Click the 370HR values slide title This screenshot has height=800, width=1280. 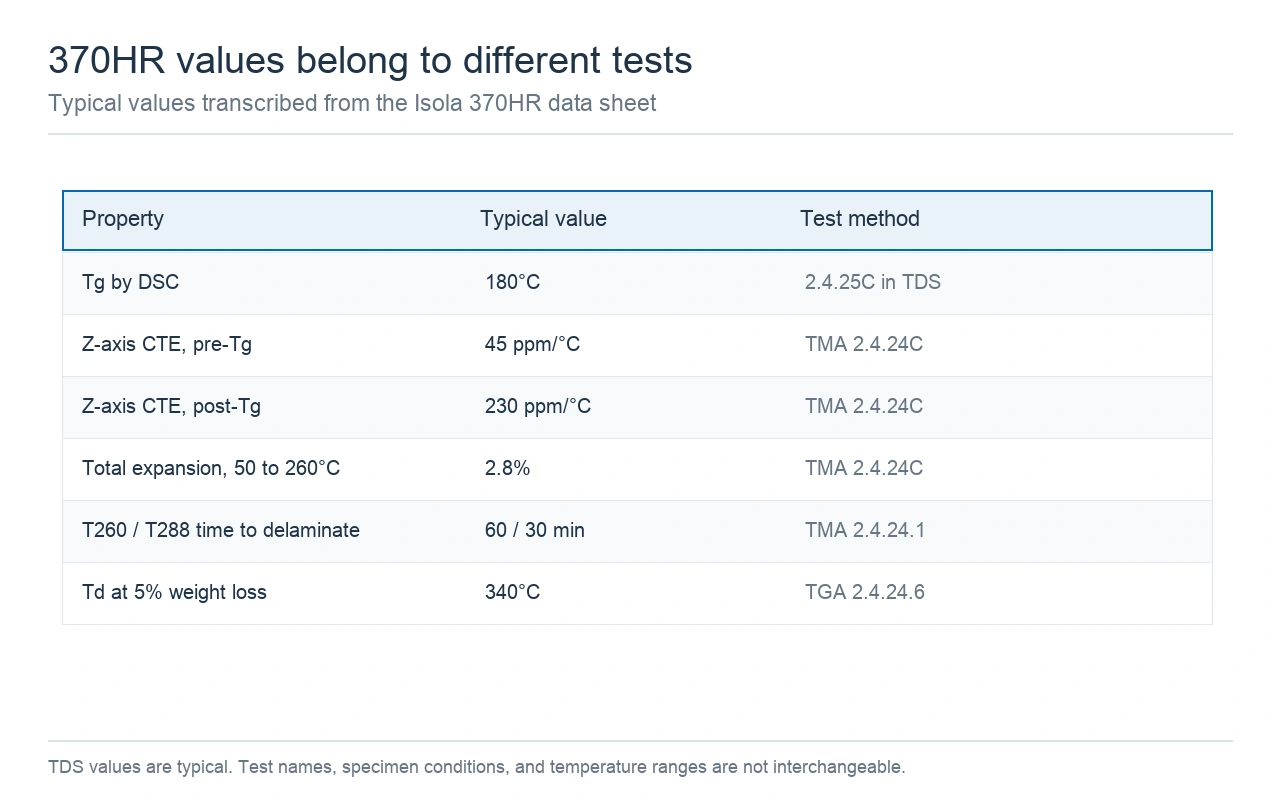point(370,61)
